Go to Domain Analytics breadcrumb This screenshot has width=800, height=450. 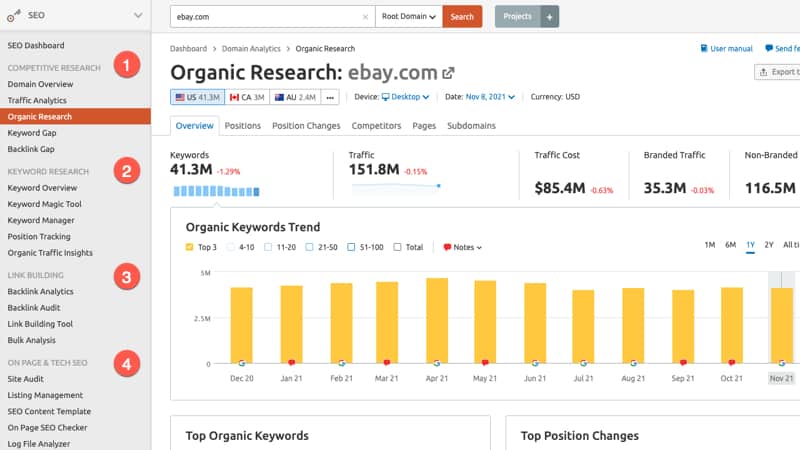[x=251, y=48]
